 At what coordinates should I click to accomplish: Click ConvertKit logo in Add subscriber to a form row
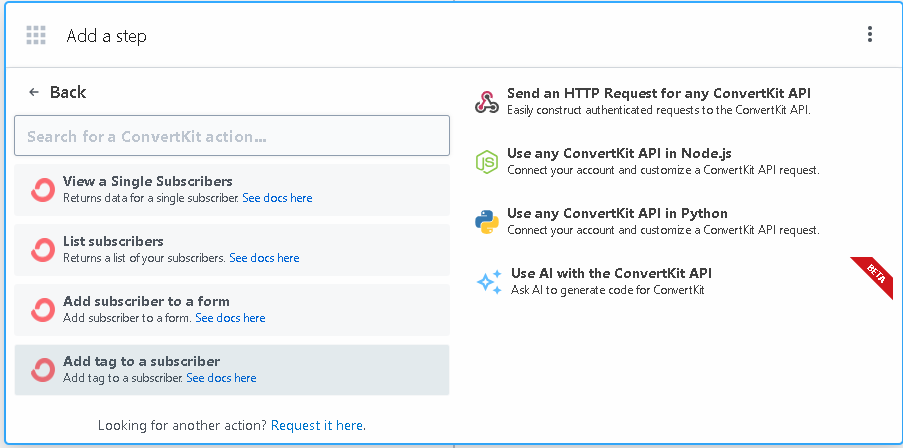(x=43, y=310)
